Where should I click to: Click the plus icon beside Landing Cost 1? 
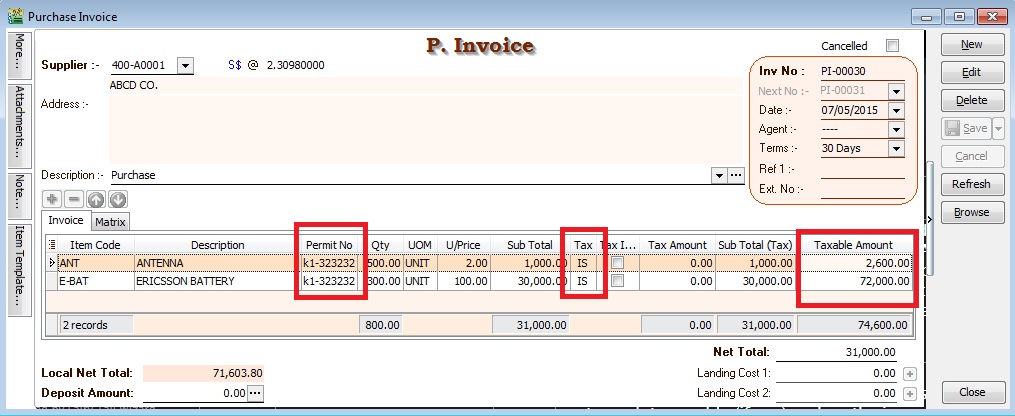(x=909, y=374)
